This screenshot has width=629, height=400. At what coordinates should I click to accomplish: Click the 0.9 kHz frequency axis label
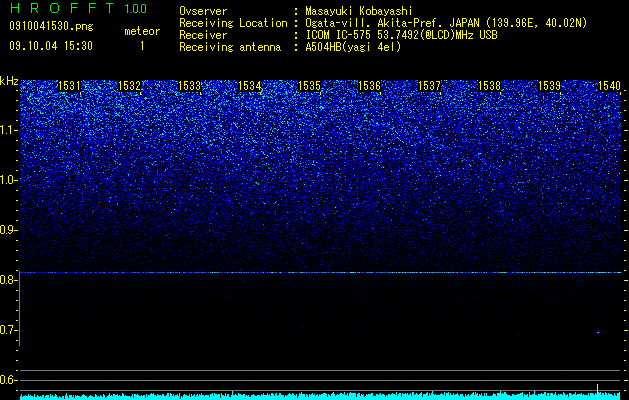(9, 230)
